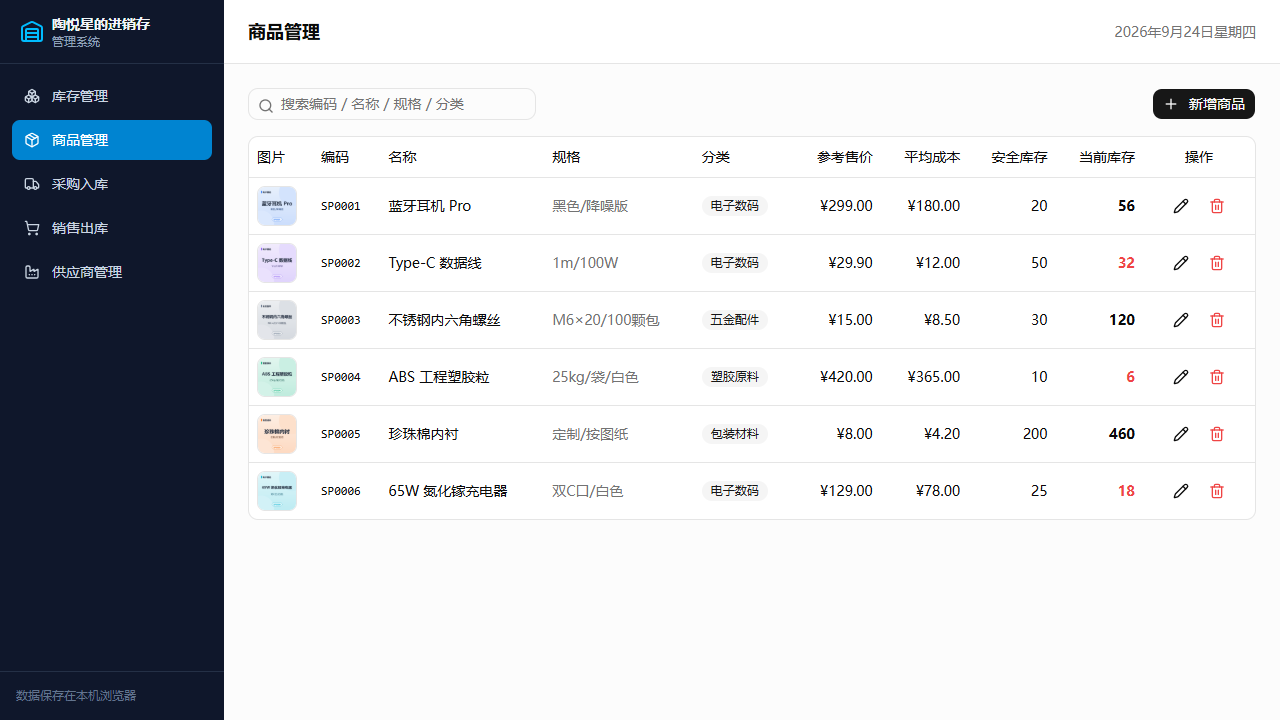Click the 平均成本 column header
Image resolution: width=1280 pixels, height=720 pixels.
click(x=932, y=157)
